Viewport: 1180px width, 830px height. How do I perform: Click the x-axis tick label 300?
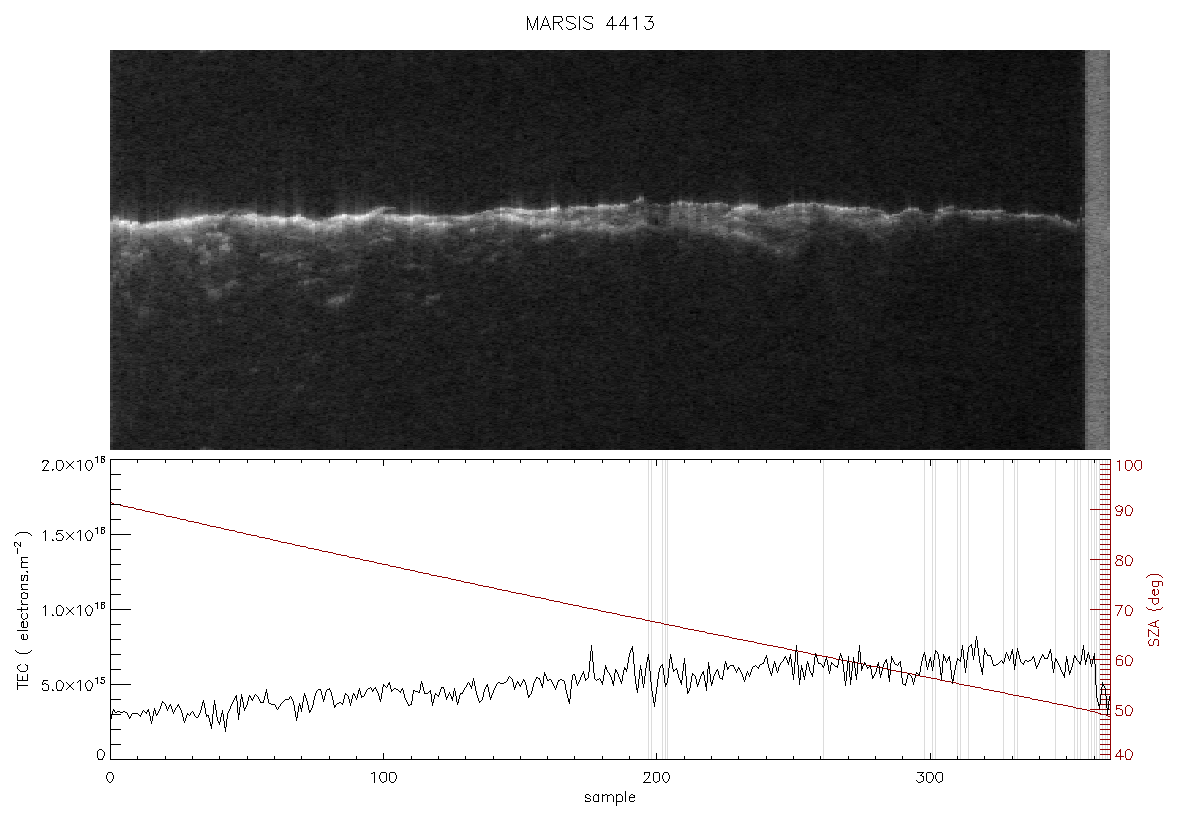point(930,777)
